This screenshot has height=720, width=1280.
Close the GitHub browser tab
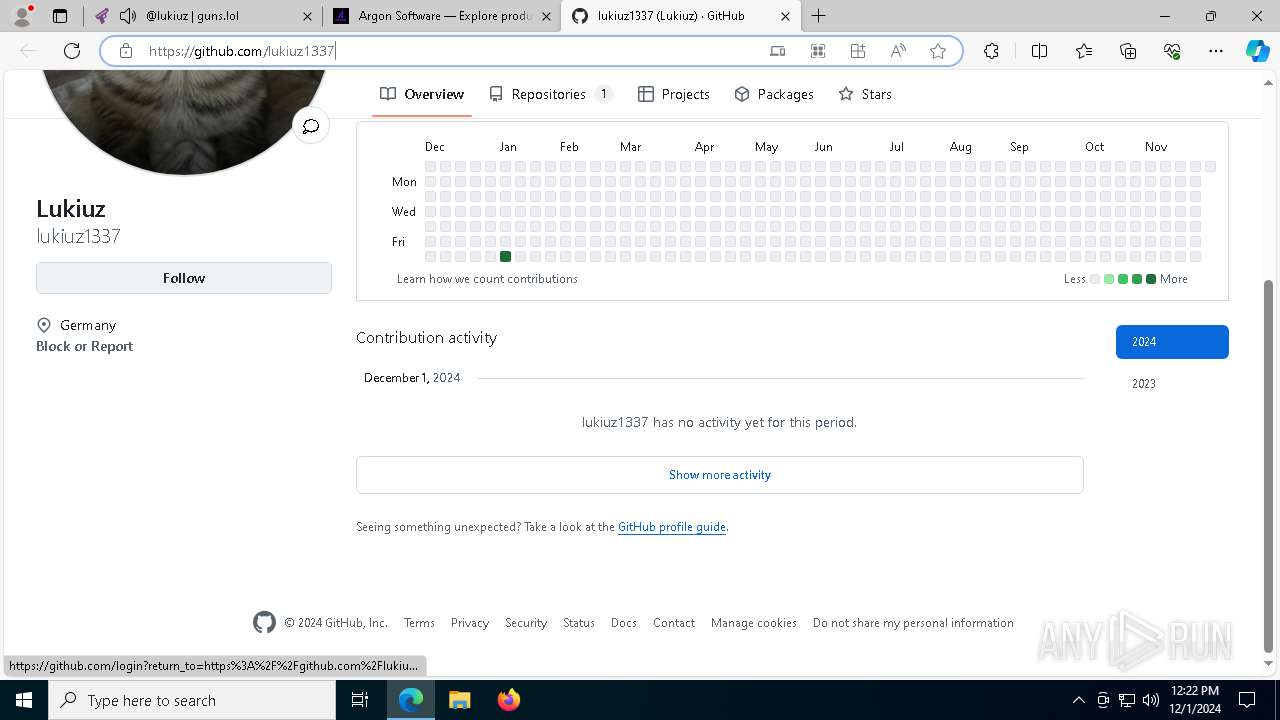pos(785,16)
